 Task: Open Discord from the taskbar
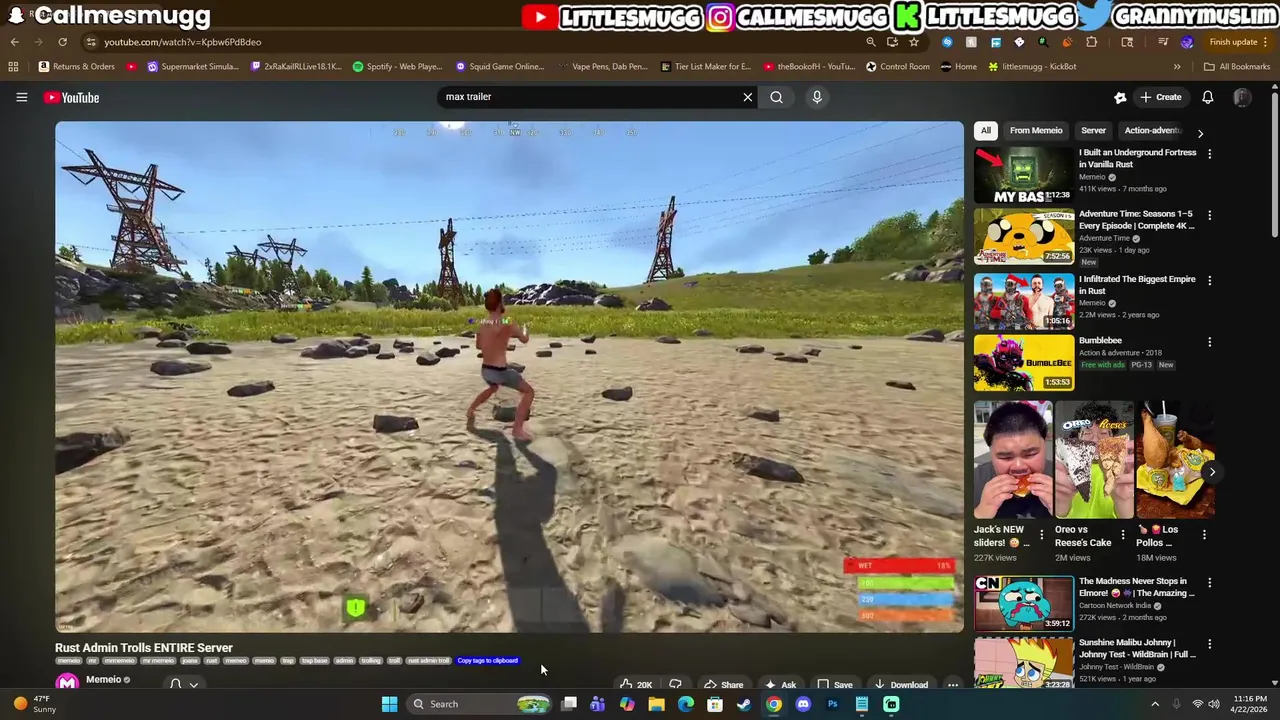click(803, 704)
